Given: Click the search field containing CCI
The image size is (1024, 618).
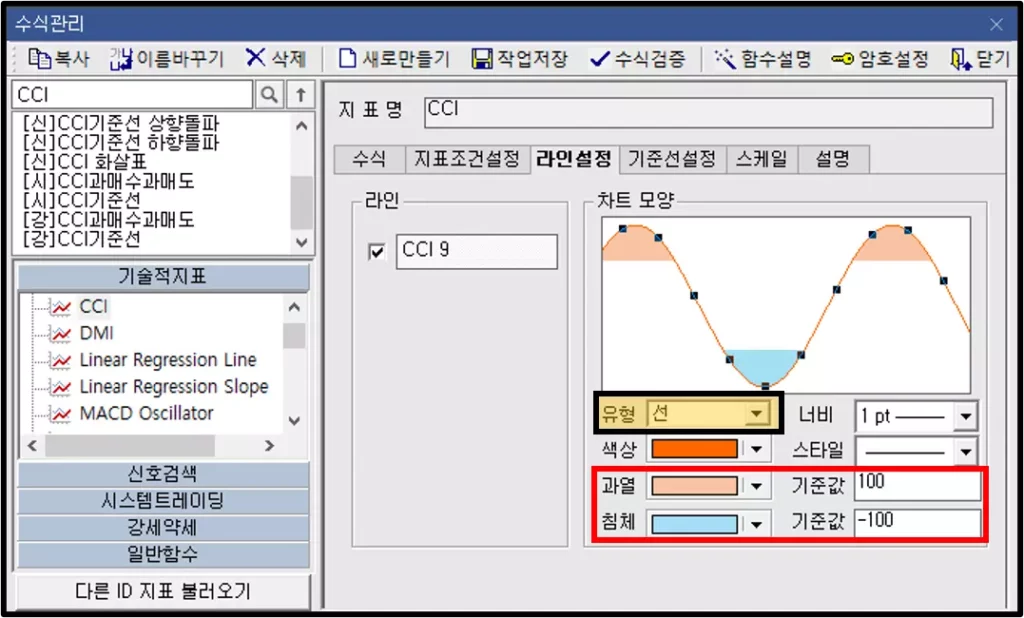Looking at the screenshot, I should coord(133,95).
